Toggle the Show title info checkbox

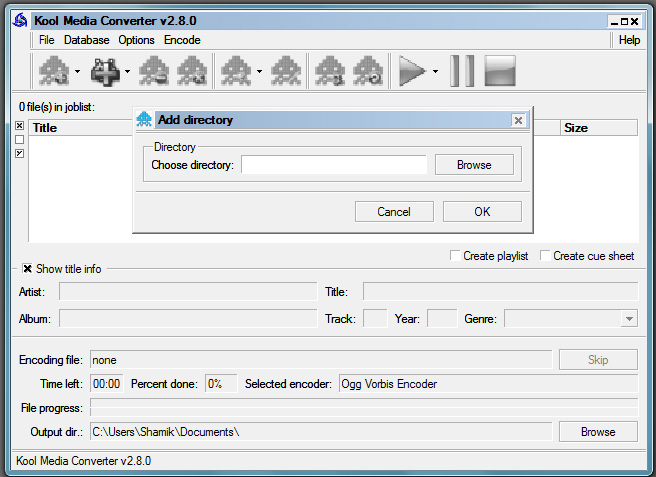coord(27,269)
